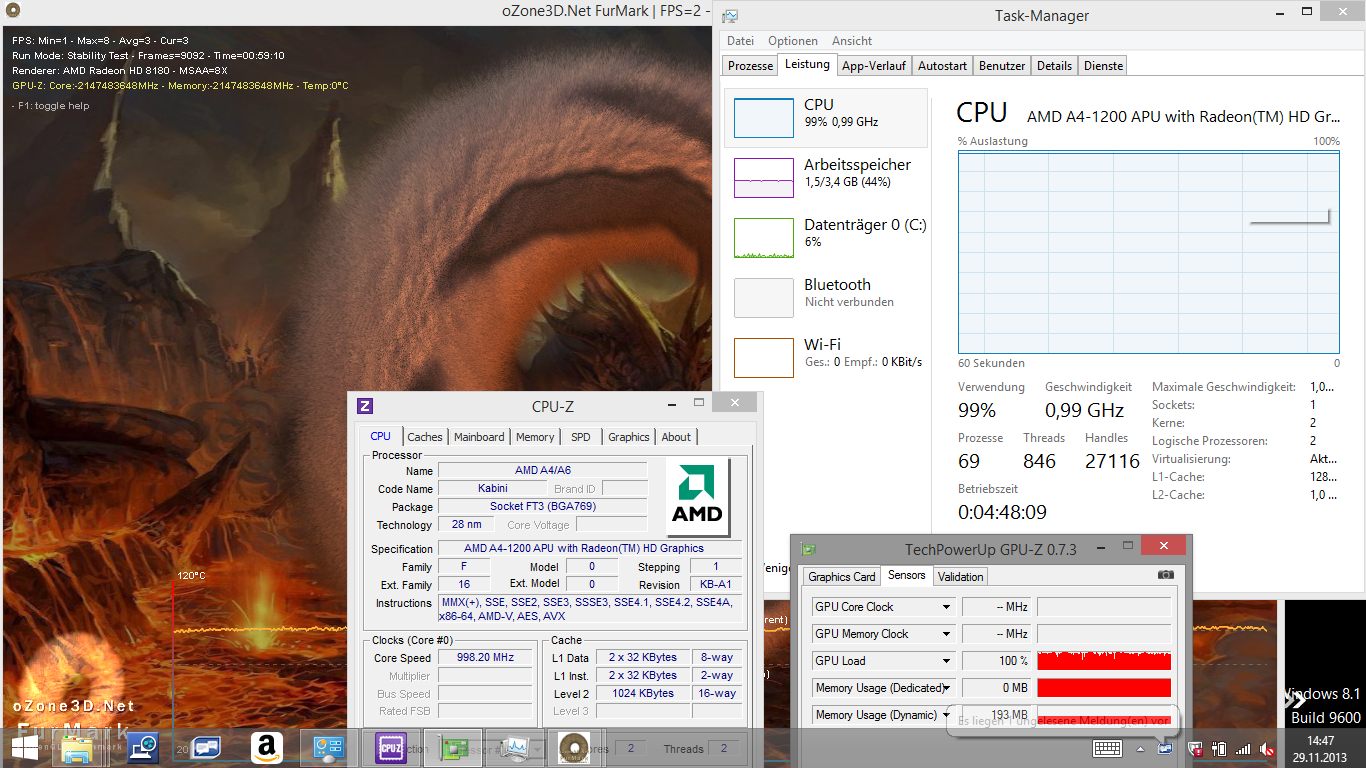Image resolution: width=1366 pixels, height=768 pixels.
Task: Open the Datei menu in Task-Manager
Action: coord(741,41)
